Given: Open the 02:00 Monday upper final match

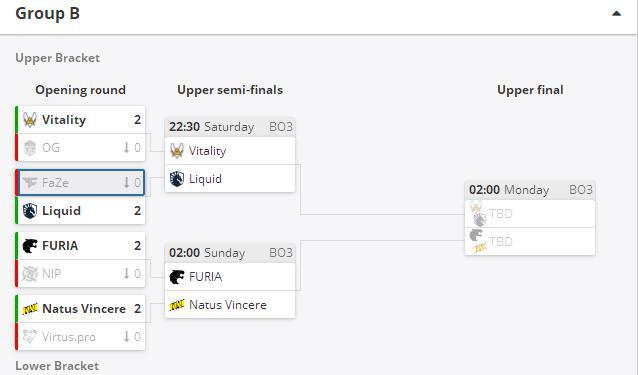Looking at the screenshot, I should coord(530,190).
